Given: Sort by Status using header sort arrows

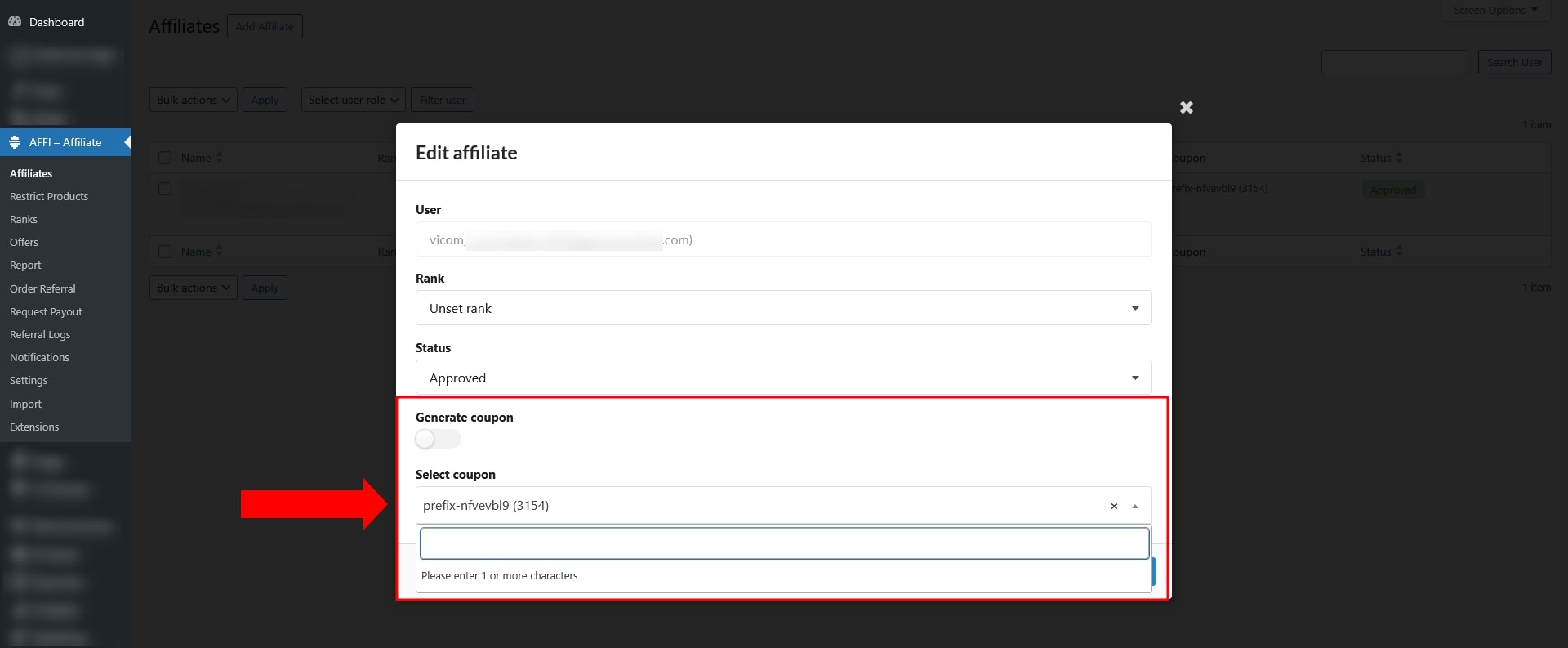Looking at the screenshot, I should coord(1399,158).
